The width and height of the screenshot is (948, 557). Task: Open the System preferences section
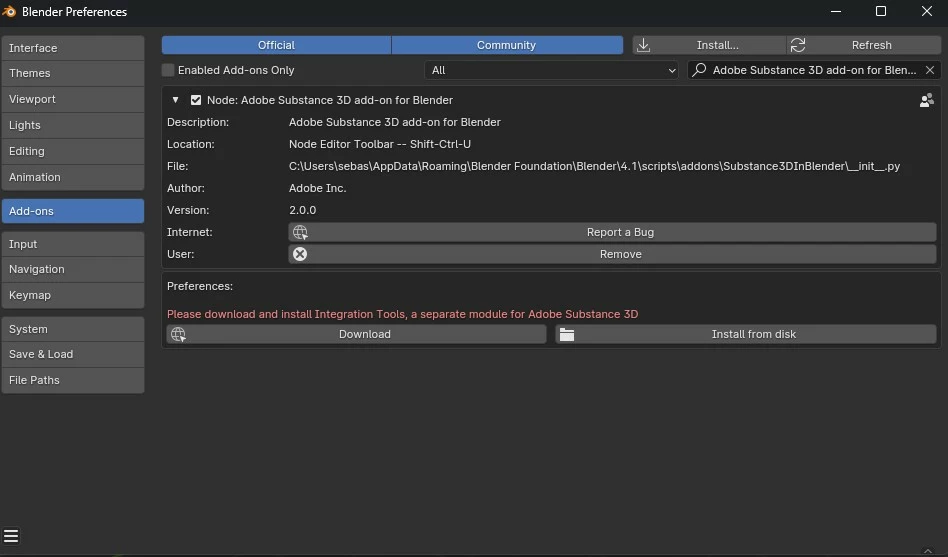[x=73, y=329]
